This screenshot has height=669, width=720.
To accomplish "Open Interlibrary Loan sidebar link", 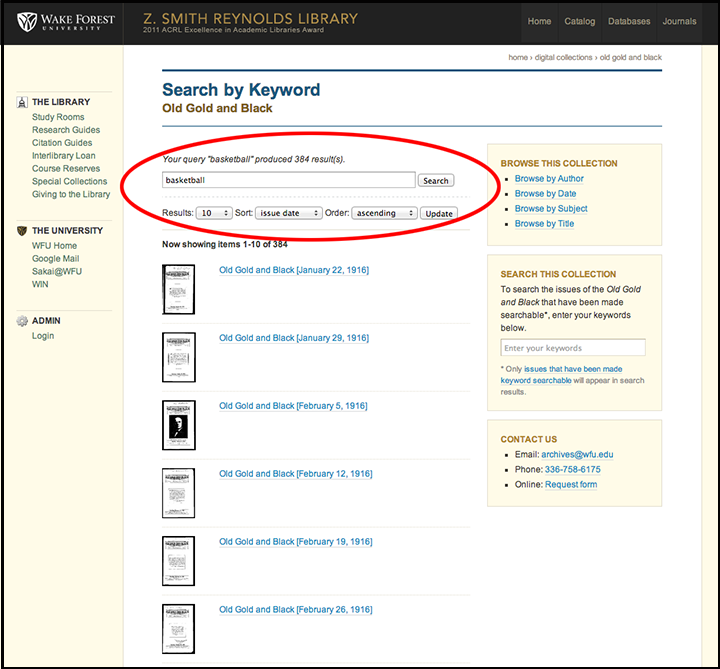I will pyautogui.click(x=63, y=156).
